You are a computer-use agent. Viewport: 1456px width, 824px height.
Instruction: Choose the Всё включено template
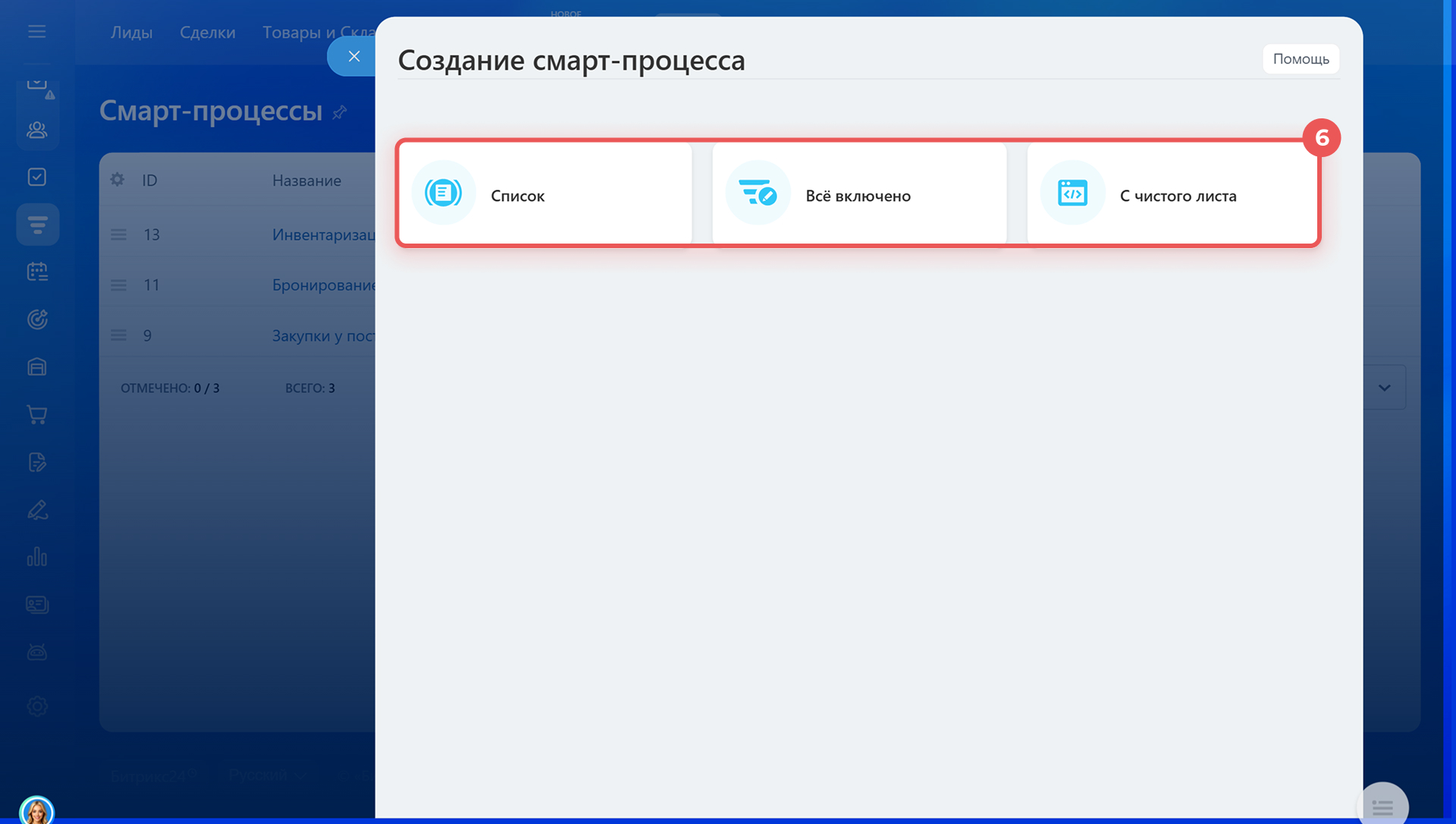point(859,194)
